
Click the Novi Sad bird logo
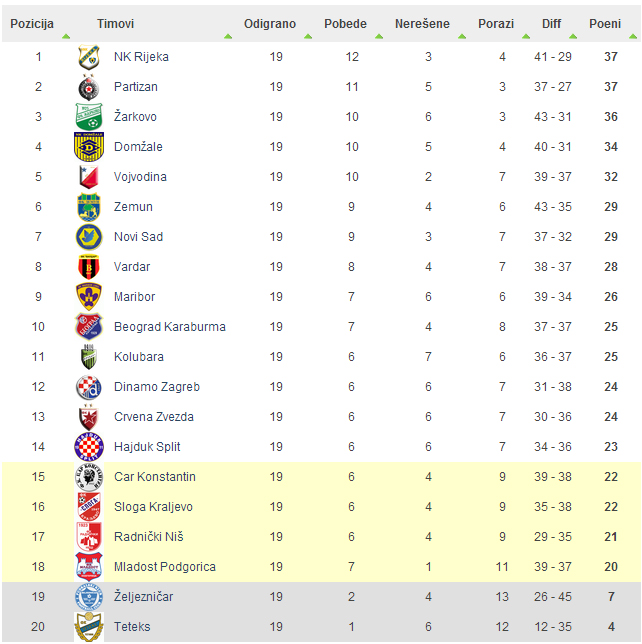coord(89,237)
